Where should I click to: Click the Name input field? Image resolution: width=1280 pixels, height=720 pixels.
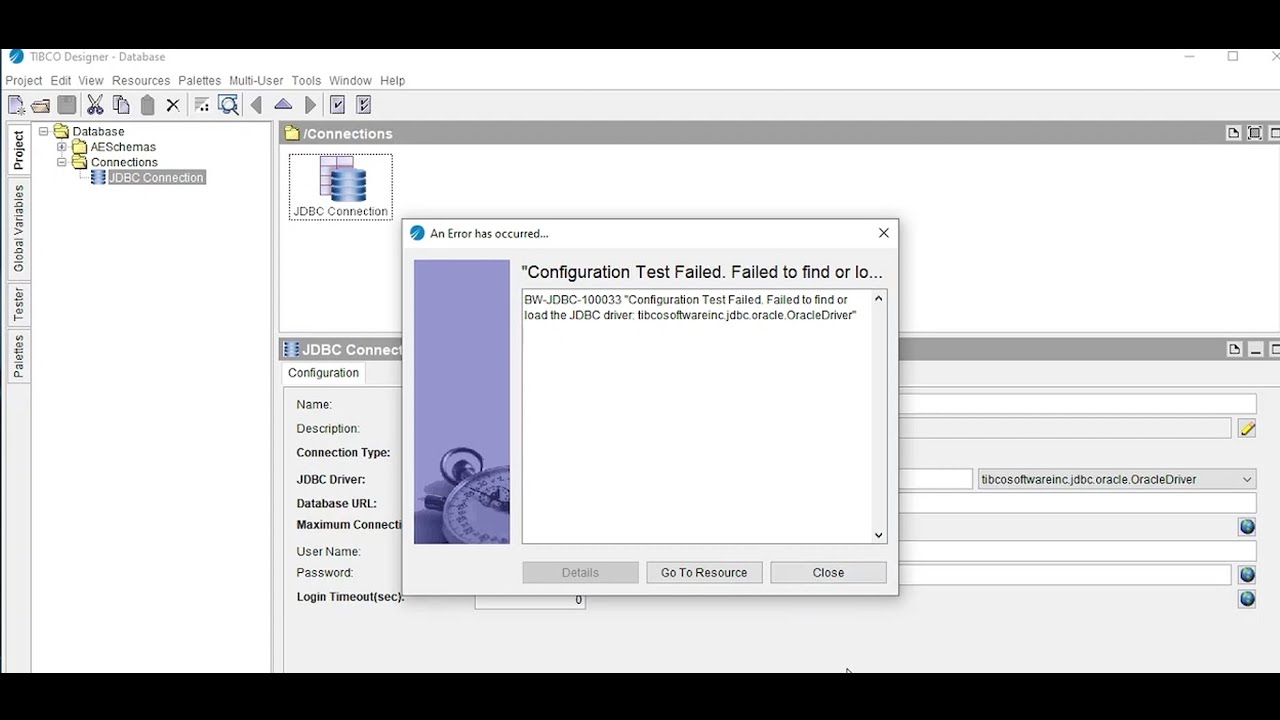pyautogui.click(x=1078, y=404)
